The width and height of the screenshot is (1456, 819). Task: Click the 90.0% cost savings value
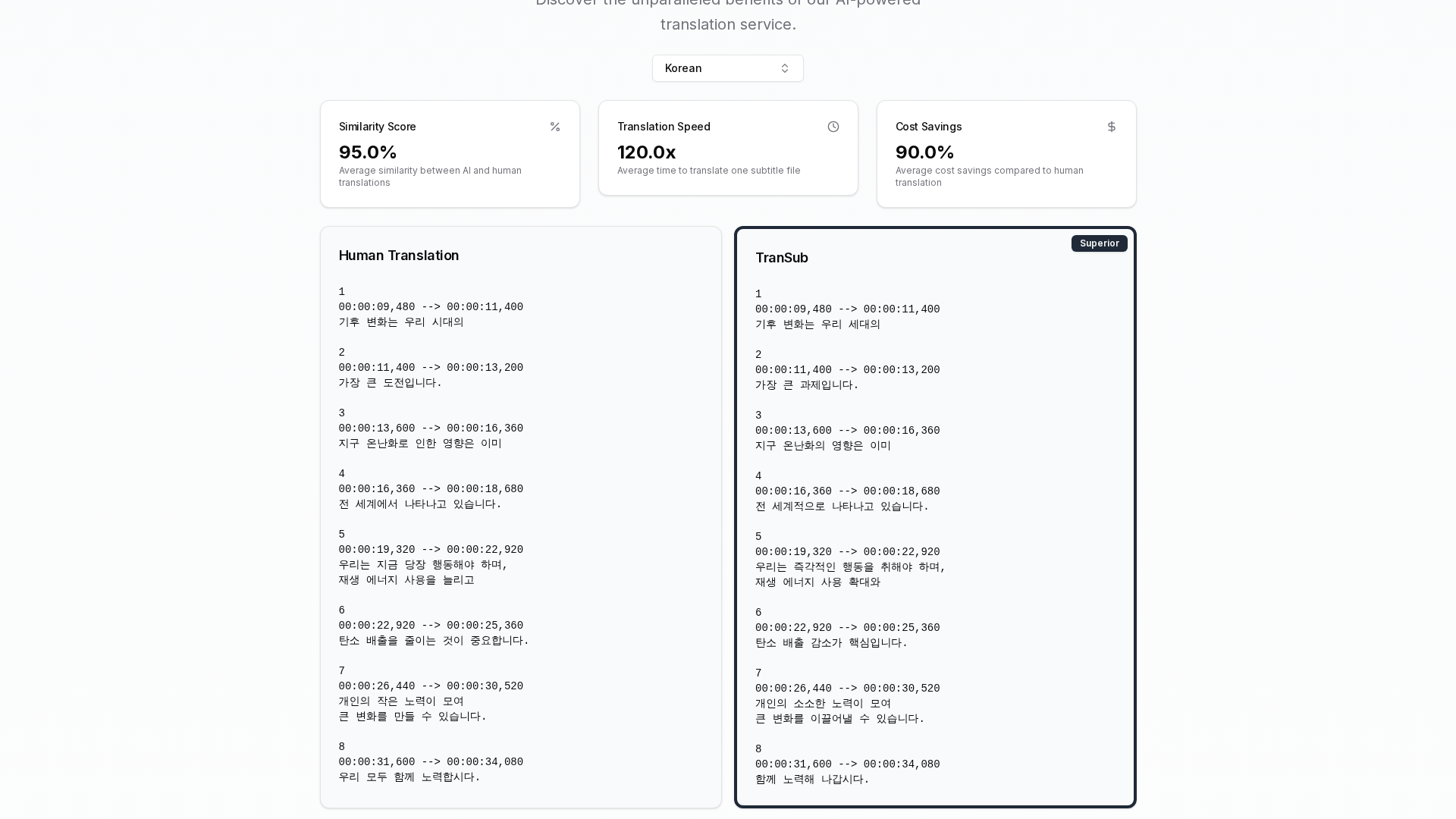click(x=924, y=152)
